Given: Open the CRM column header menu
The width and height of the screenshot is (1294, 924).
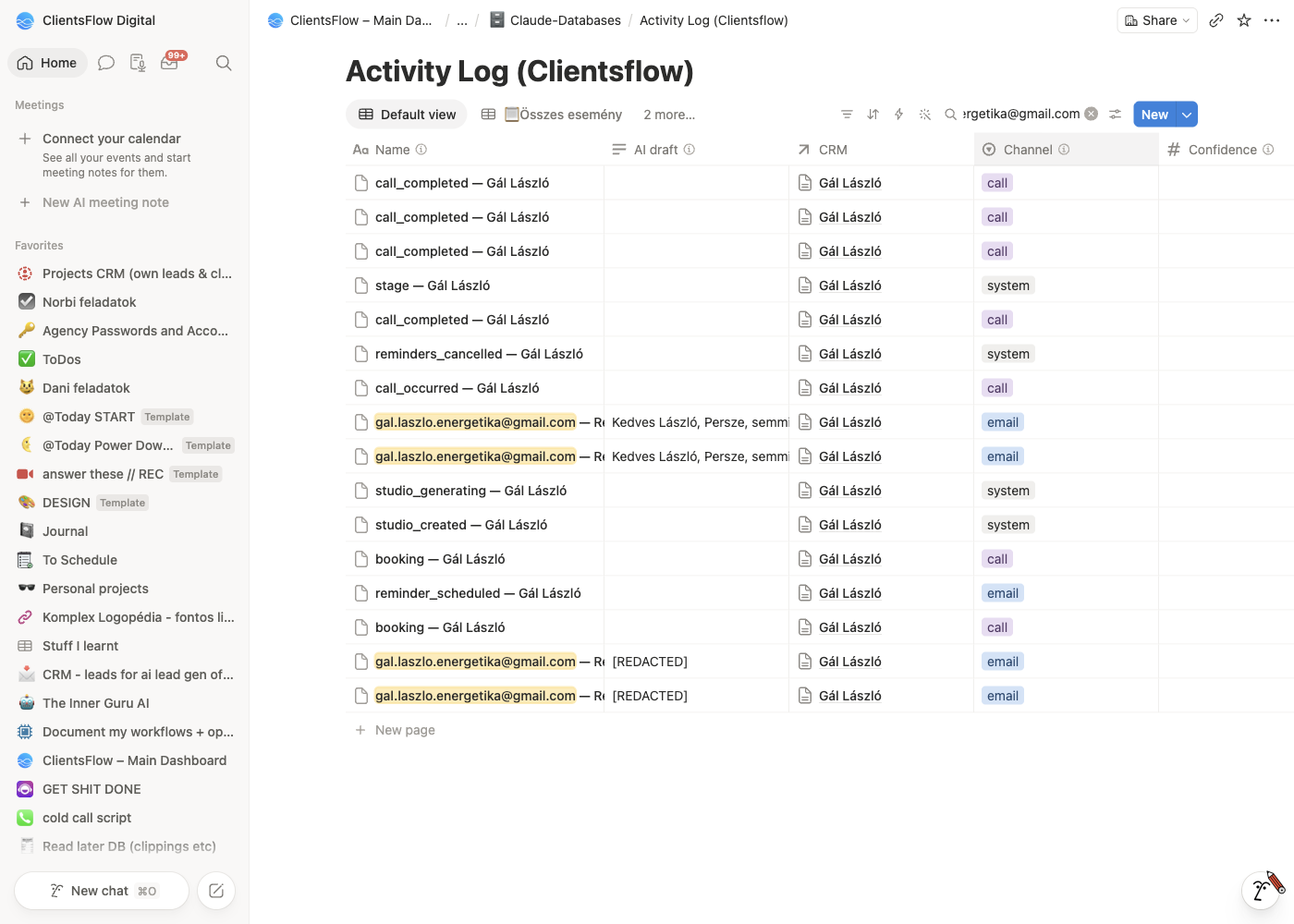Looking at the screenshot, I should 881,150.
